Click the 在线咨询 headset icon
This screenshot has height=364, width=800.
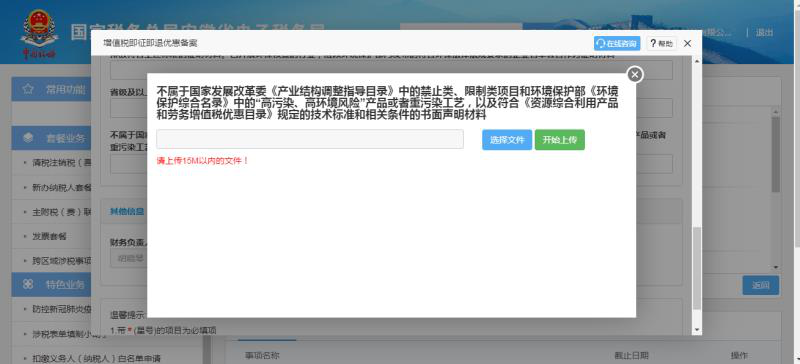click(601, 43)
